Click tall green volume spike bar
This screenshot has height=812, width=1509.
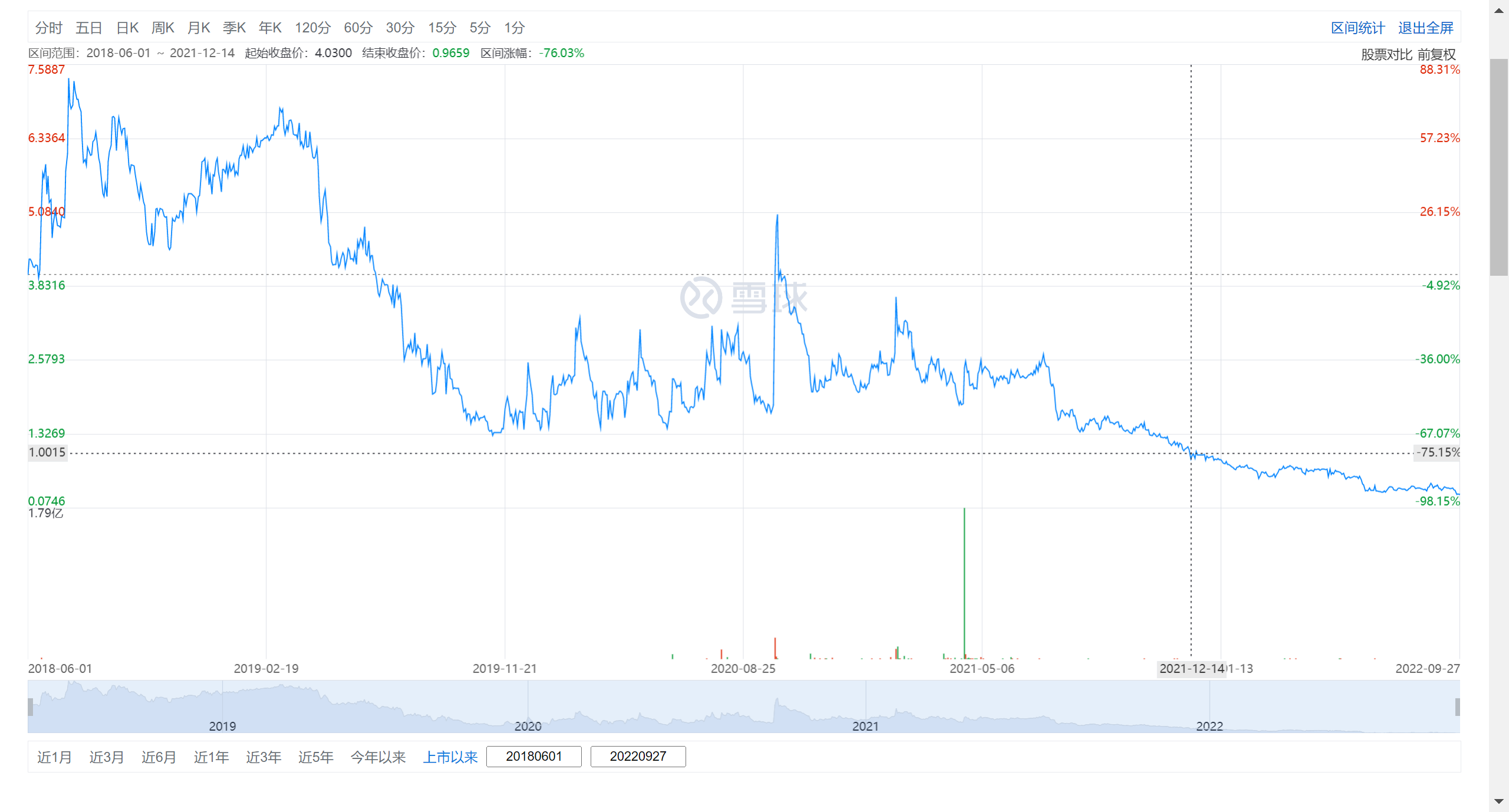coord(964,583)
